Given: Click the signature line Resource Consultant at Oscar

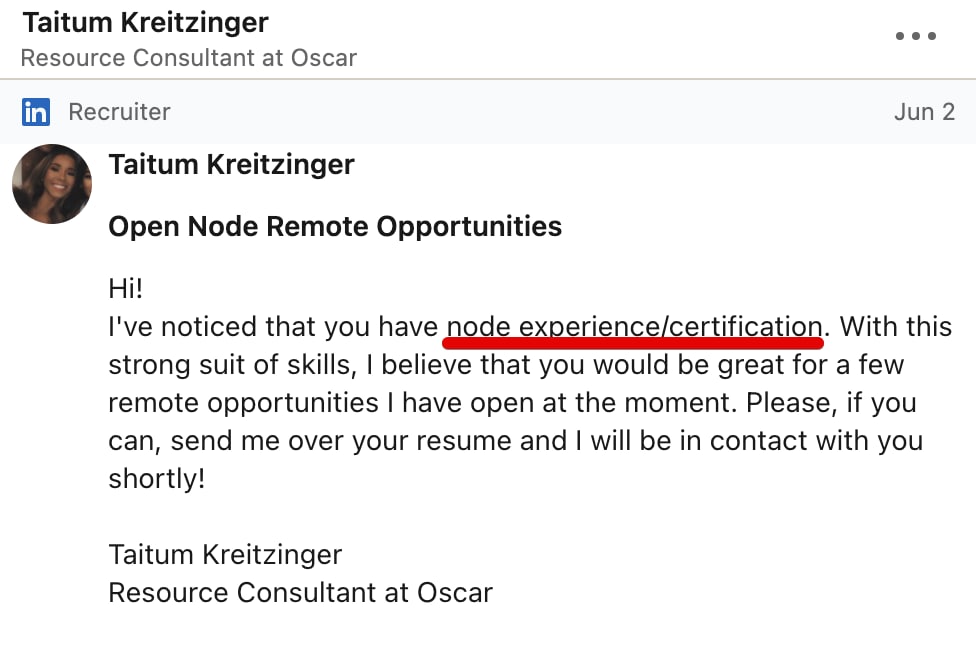Looking at the screenshot, I should [x=301, y=593].
